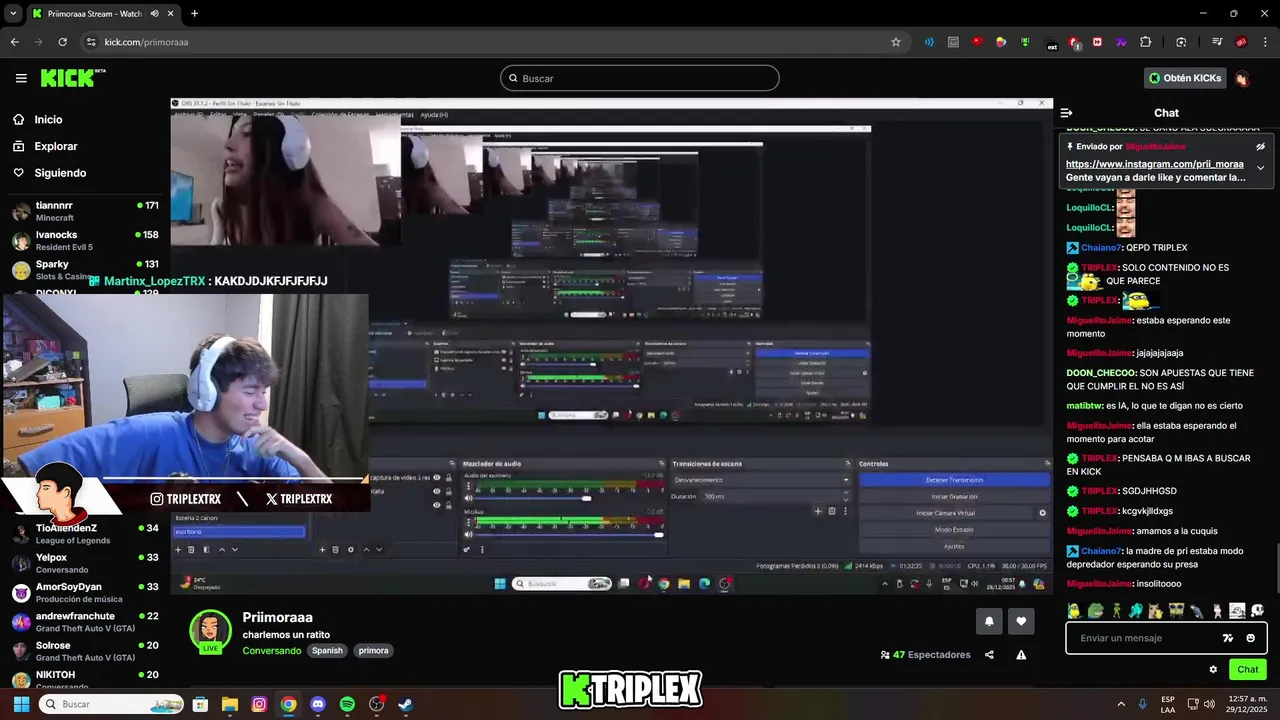Screen dimensions: 1280x720
Task: Click the Pepe frog emote
Action: coord(1095,610)
